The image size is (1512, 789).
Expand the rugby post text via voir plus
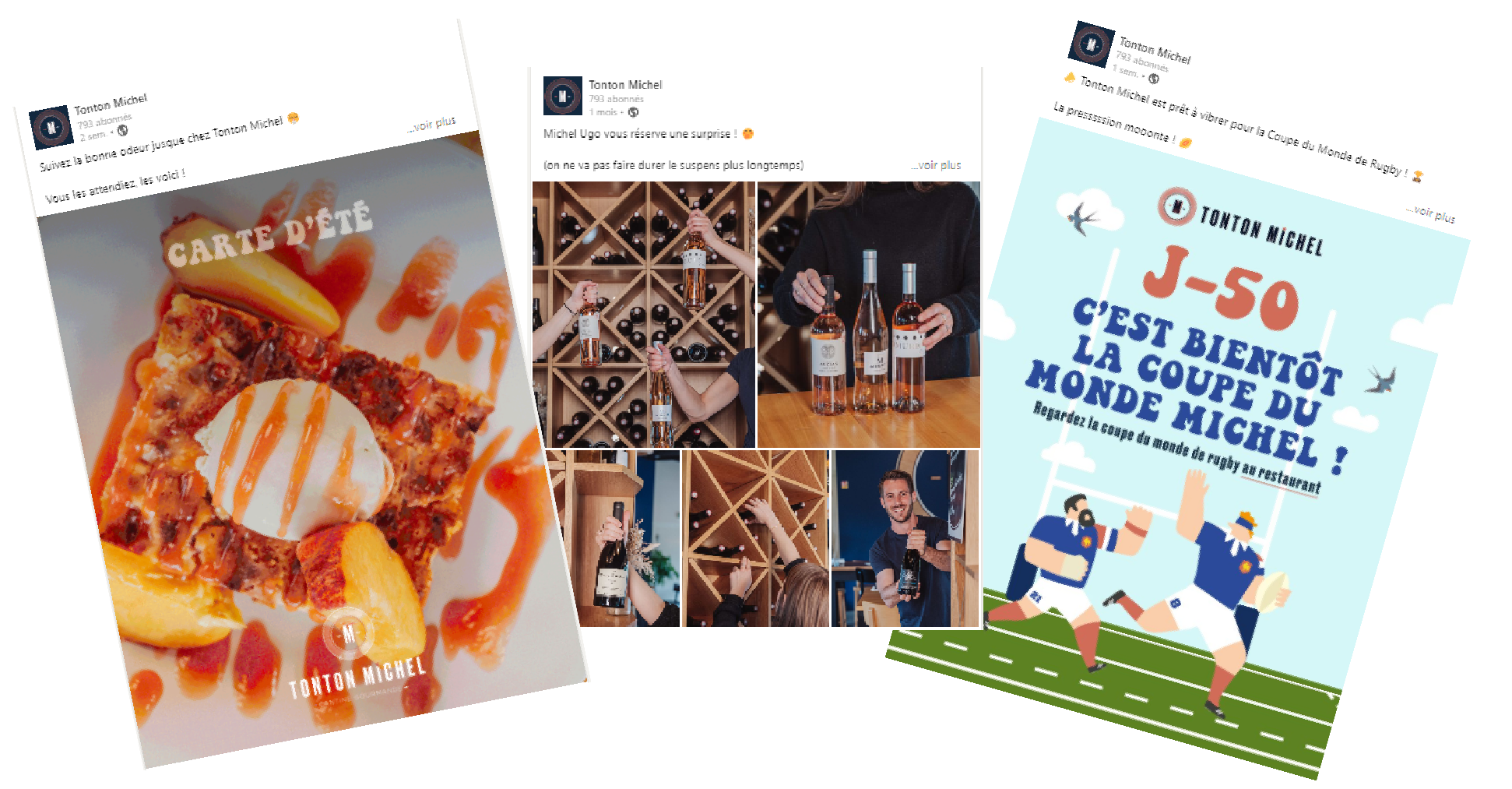point(1431,213)
